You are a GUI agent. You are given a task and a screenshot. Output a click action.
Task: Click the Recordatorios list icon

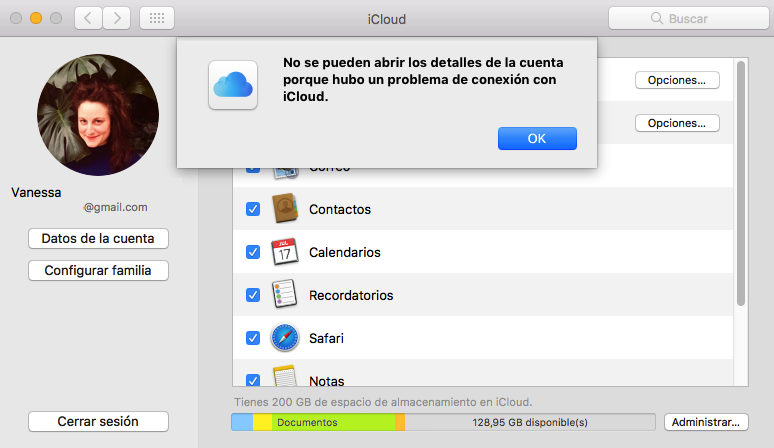pyautogui.click(x=285, y=295)
